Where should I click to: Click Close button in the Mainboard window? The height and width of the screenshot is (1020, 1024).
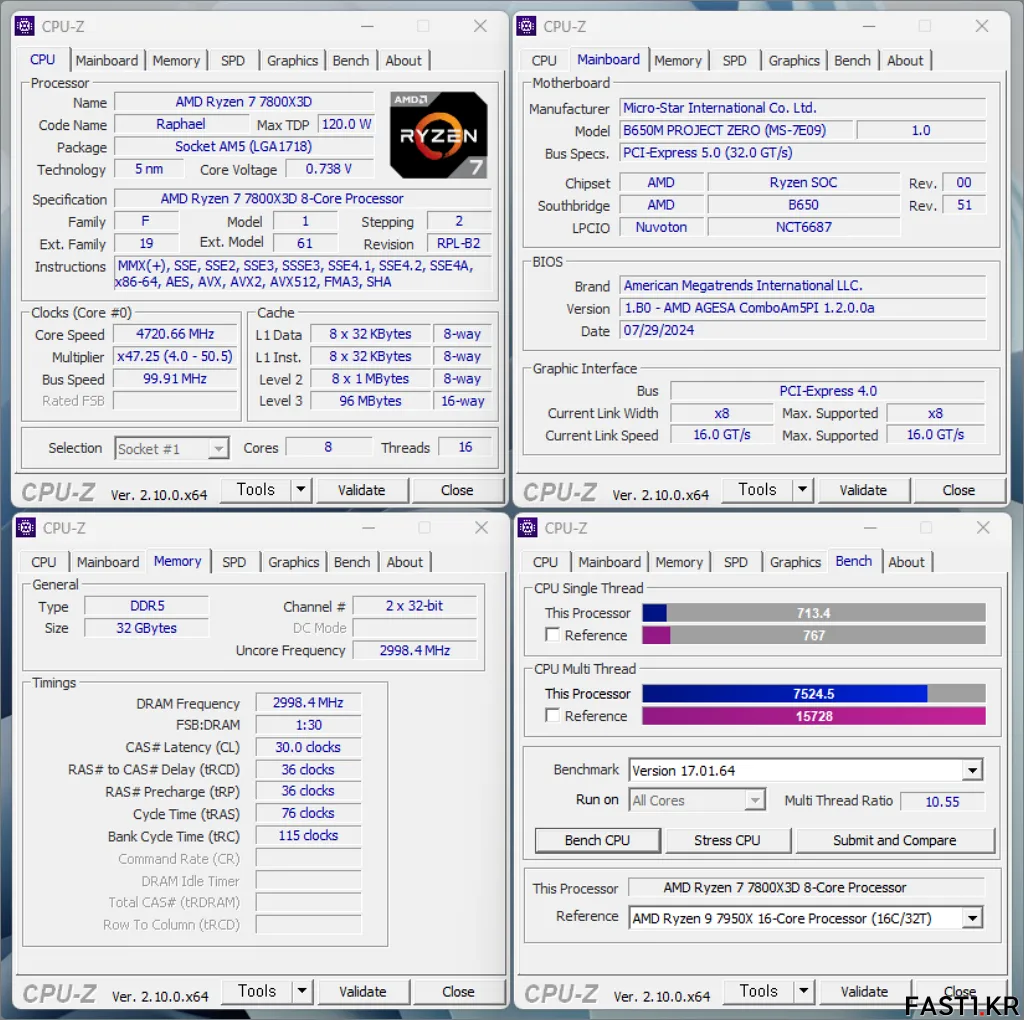pos(959,490)
